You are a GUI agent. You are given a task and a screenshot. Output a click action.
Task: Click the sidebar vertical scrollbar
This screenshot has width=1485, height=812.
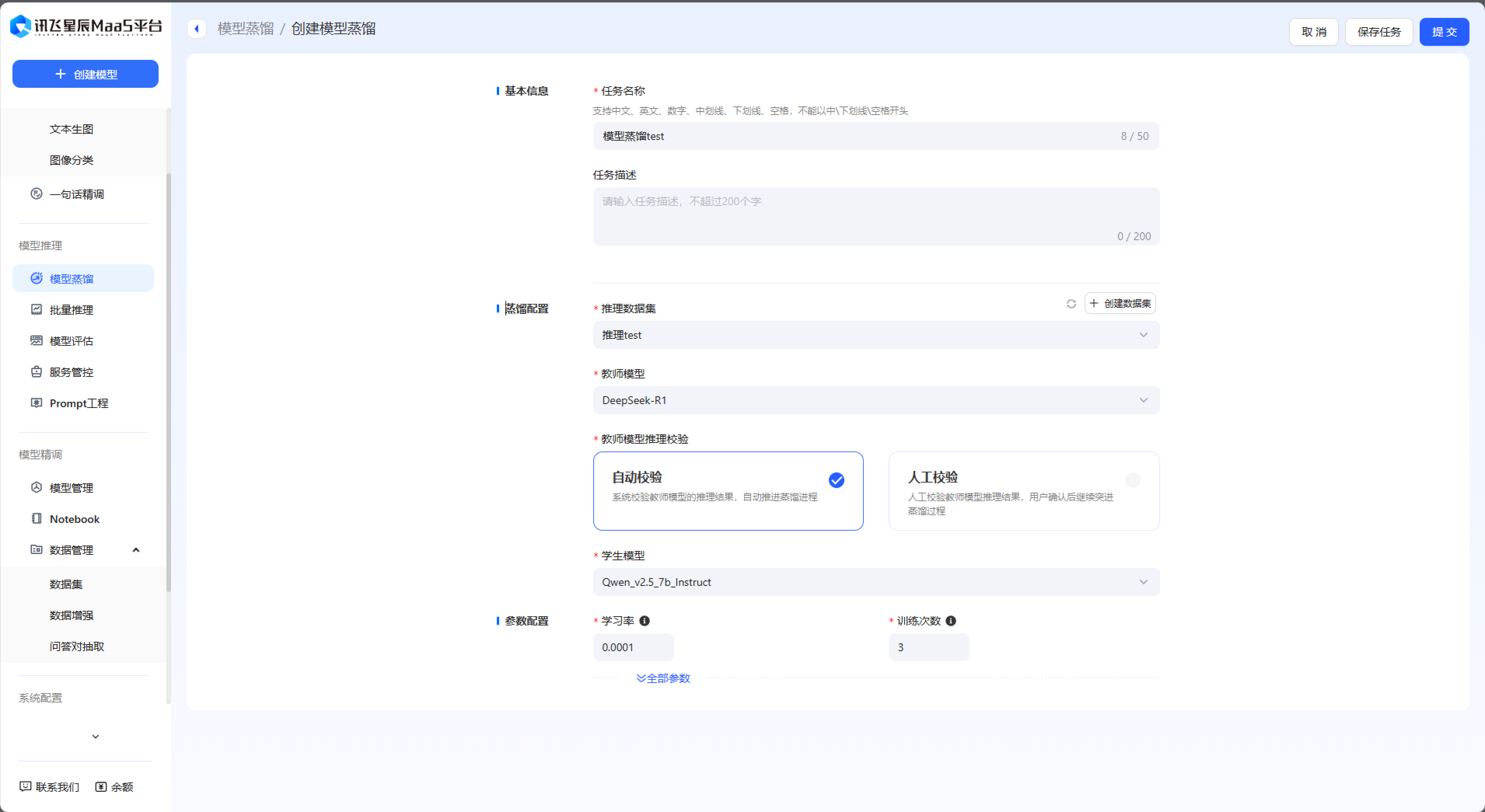[x=169, y=382]
